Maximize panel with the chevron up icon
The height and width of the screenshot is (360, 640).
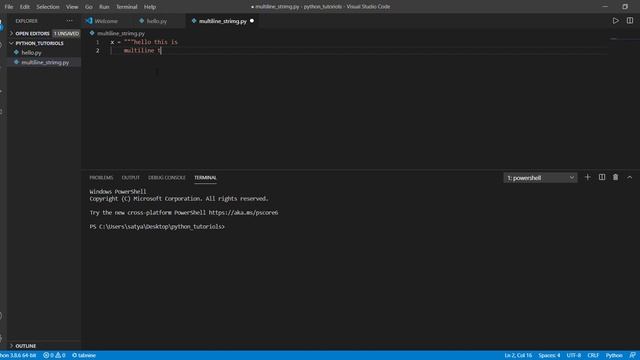point(629,177)
